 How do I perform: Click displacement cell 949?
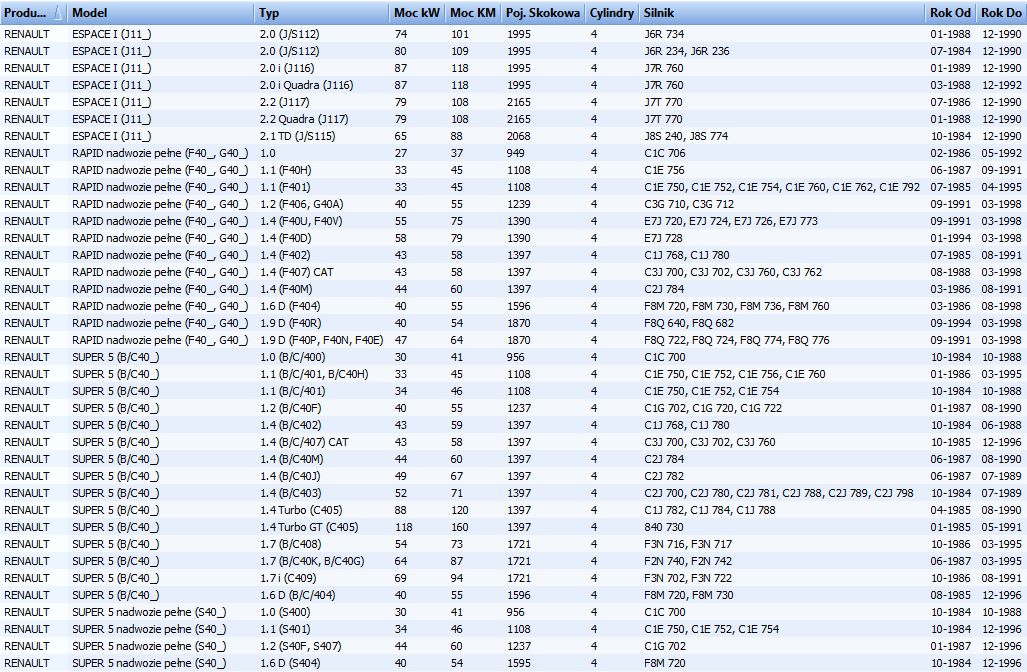[515, 153]
